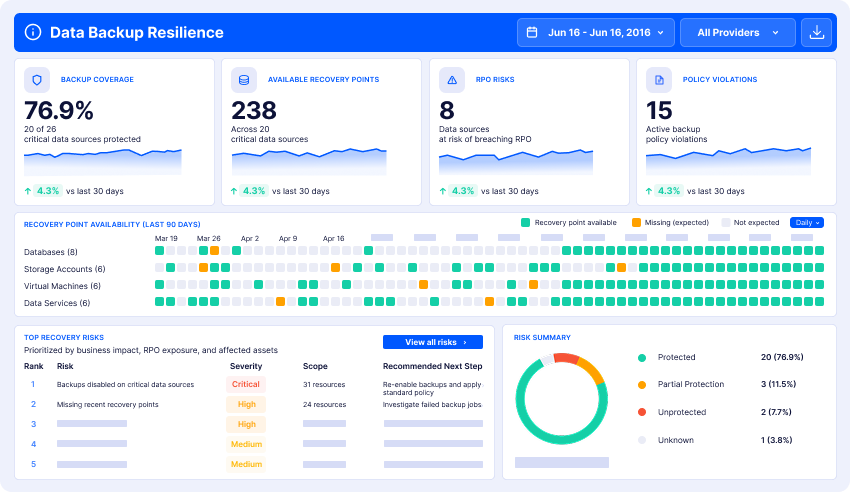The width and height of the screenshot is (850, 492).
Task: Click the up arrow trend icon on Policy Violations card
Action: click(x=649, y=191)
